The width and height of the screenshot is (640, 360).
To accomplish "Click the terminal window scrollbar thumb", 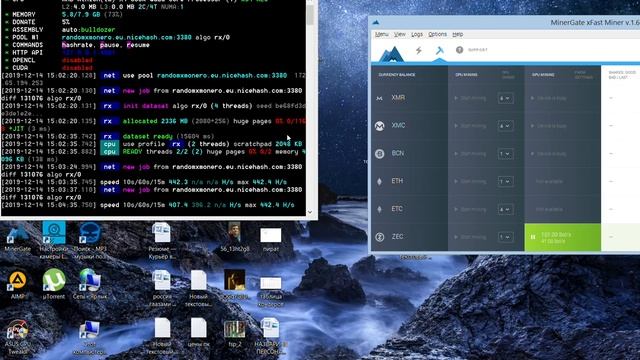I will tap(310, 14).
